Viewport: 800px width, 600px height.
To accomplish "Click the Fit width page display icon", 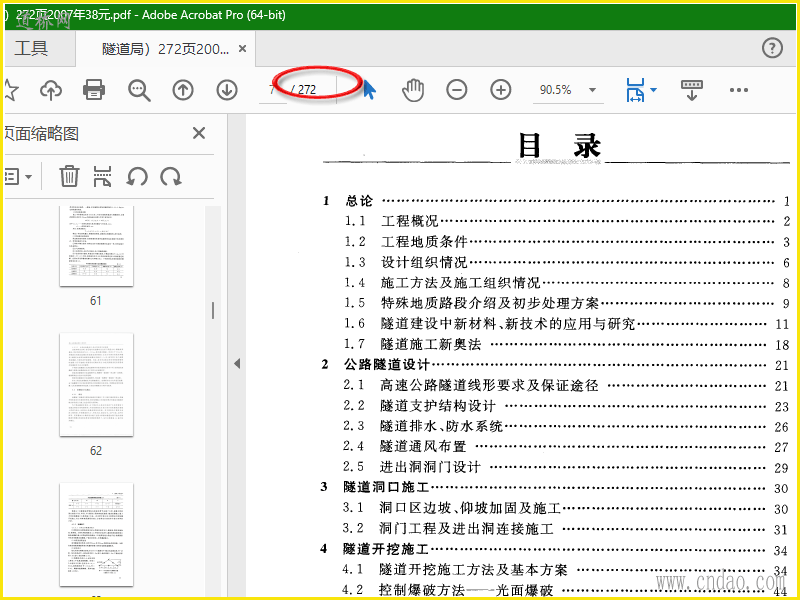I will coord(635,90).
